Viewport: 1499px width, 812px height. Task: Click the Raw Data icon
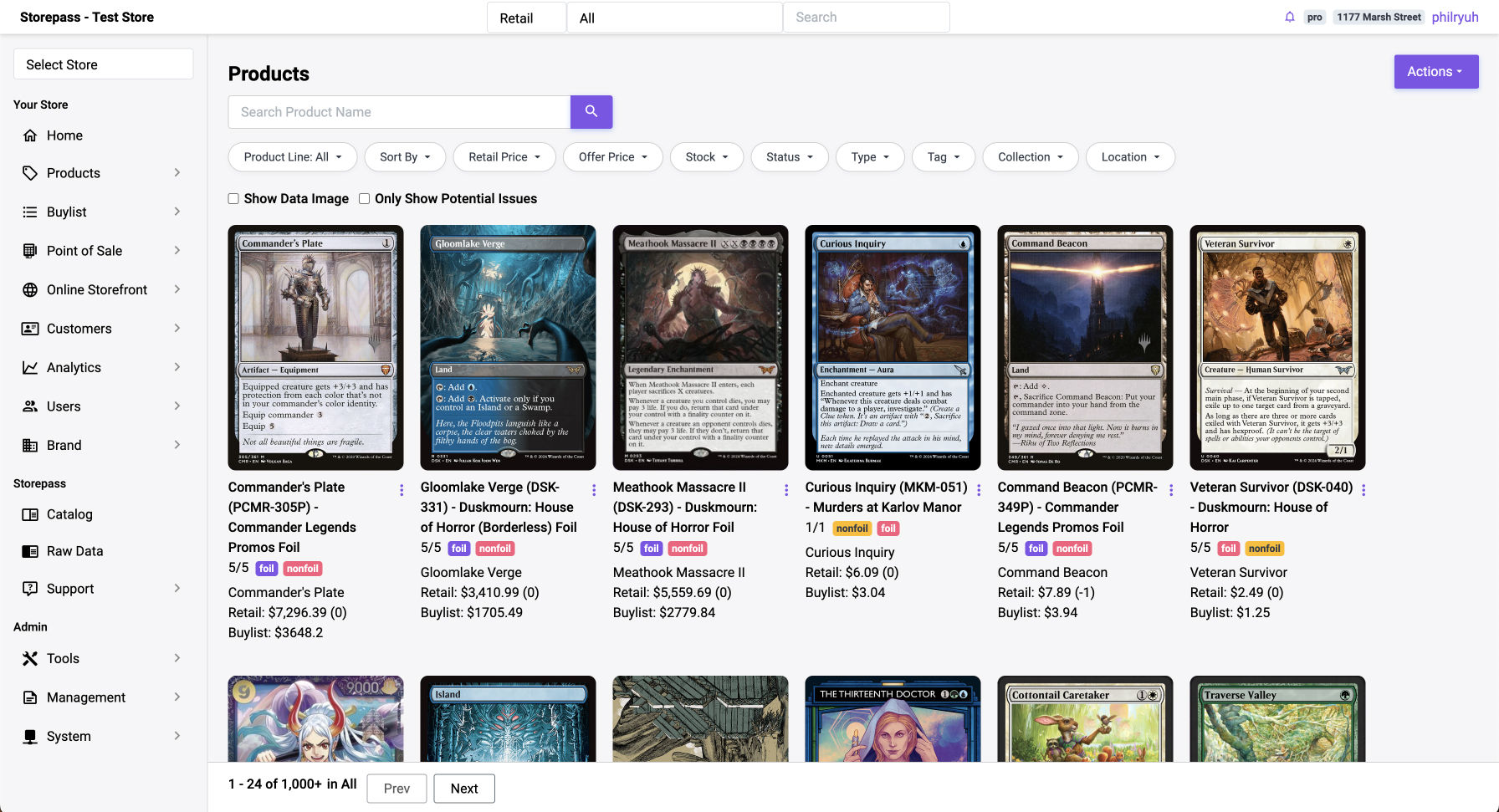tap(30, 552)
